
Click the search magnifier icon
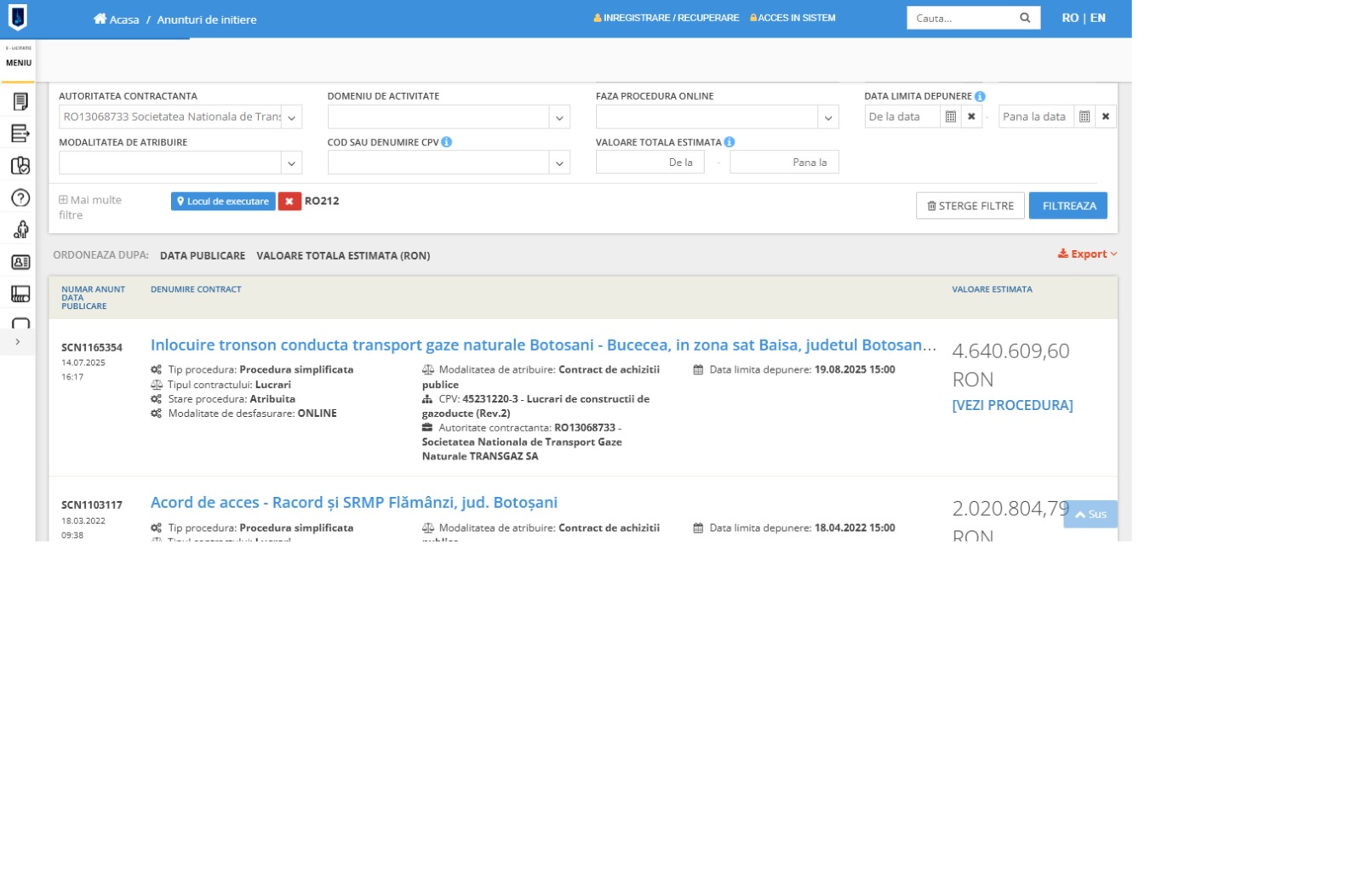1025,18
